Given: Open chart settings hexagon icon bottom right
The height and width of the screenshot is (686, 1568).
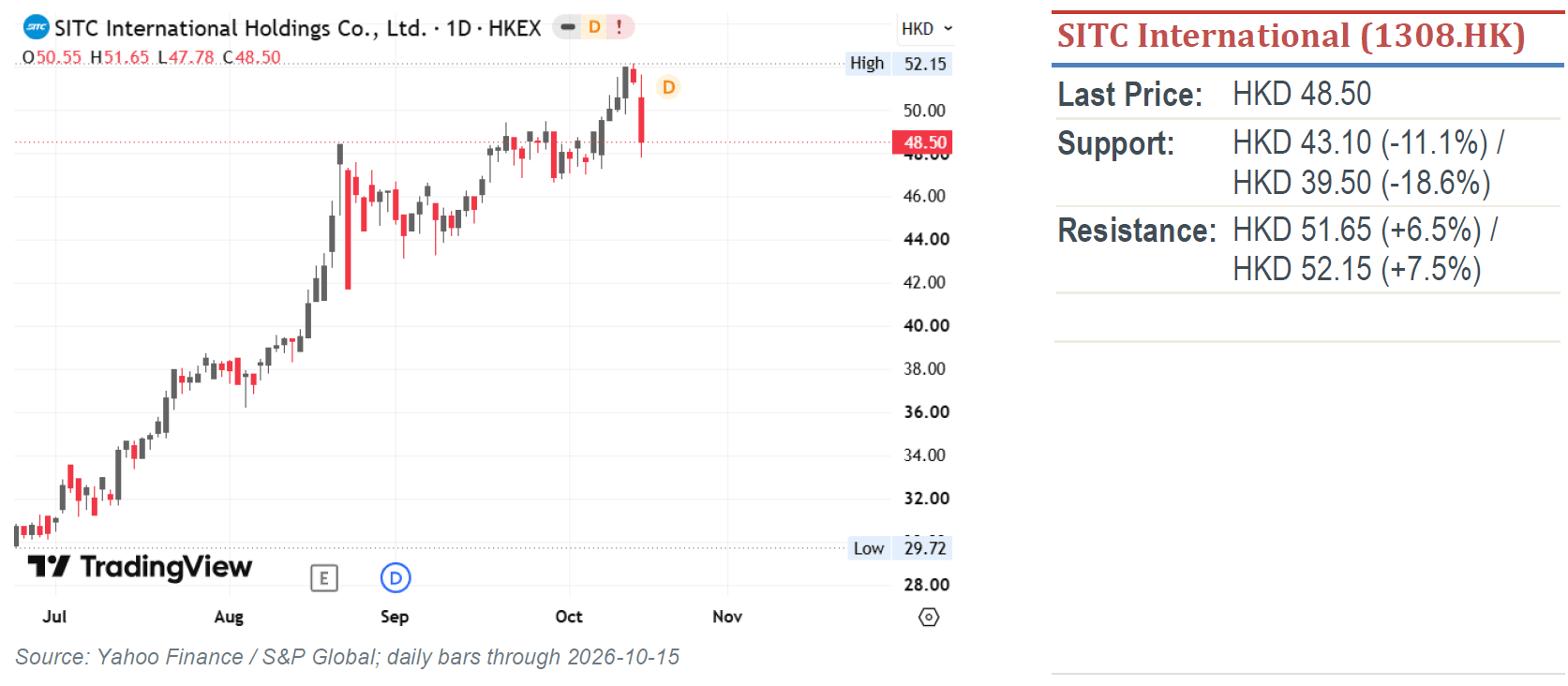Looking at the screenshot, I should click(929, 617).
